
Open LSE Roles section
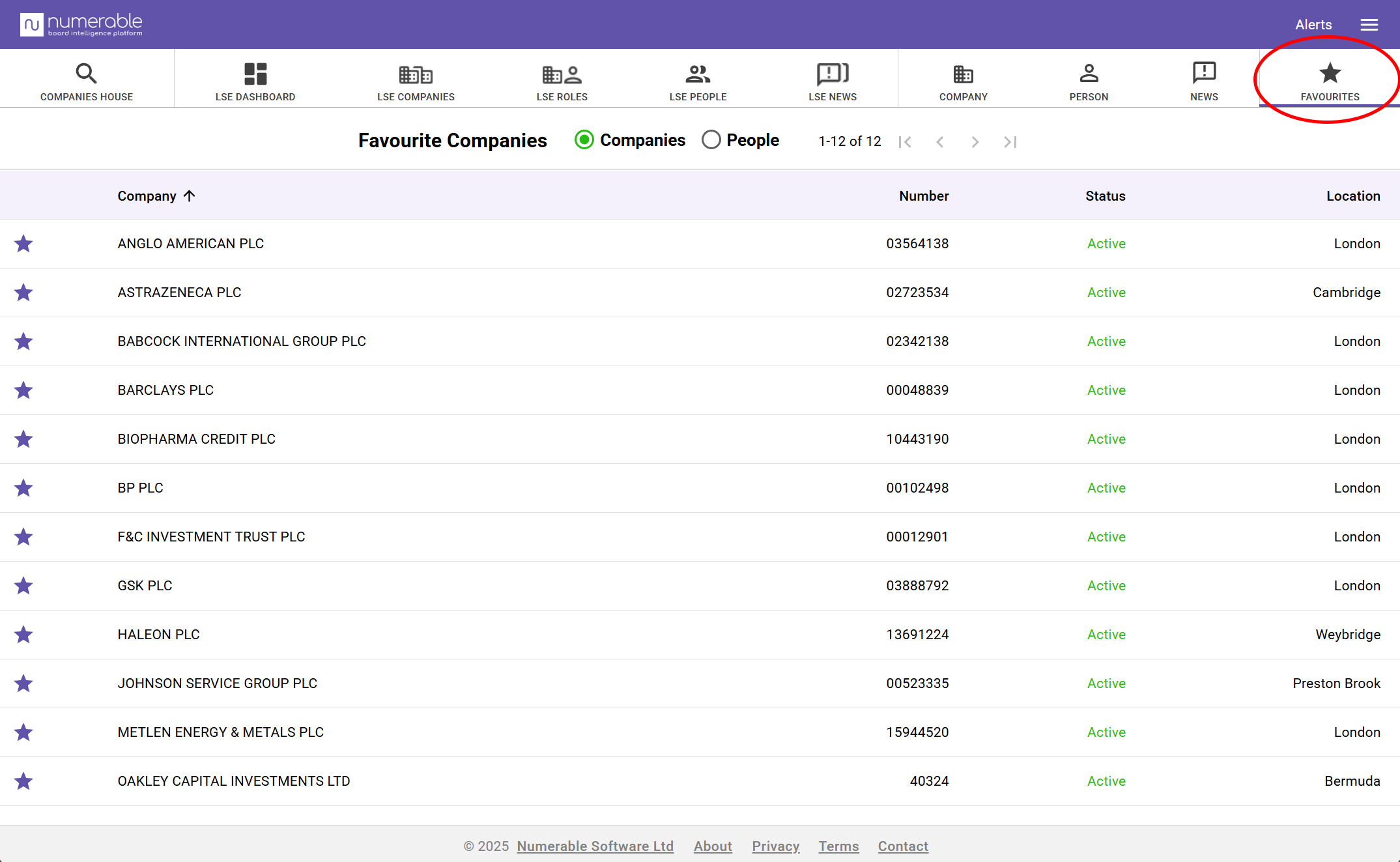pyautogui.click(x=562, y=81)
